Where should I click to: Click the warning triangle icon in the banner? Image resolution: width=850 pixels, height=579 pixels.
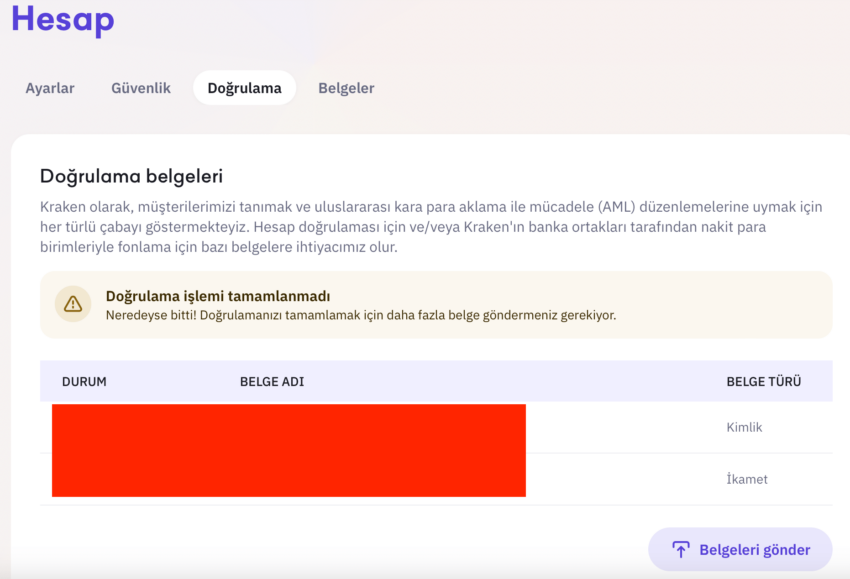tap(73, 304)
